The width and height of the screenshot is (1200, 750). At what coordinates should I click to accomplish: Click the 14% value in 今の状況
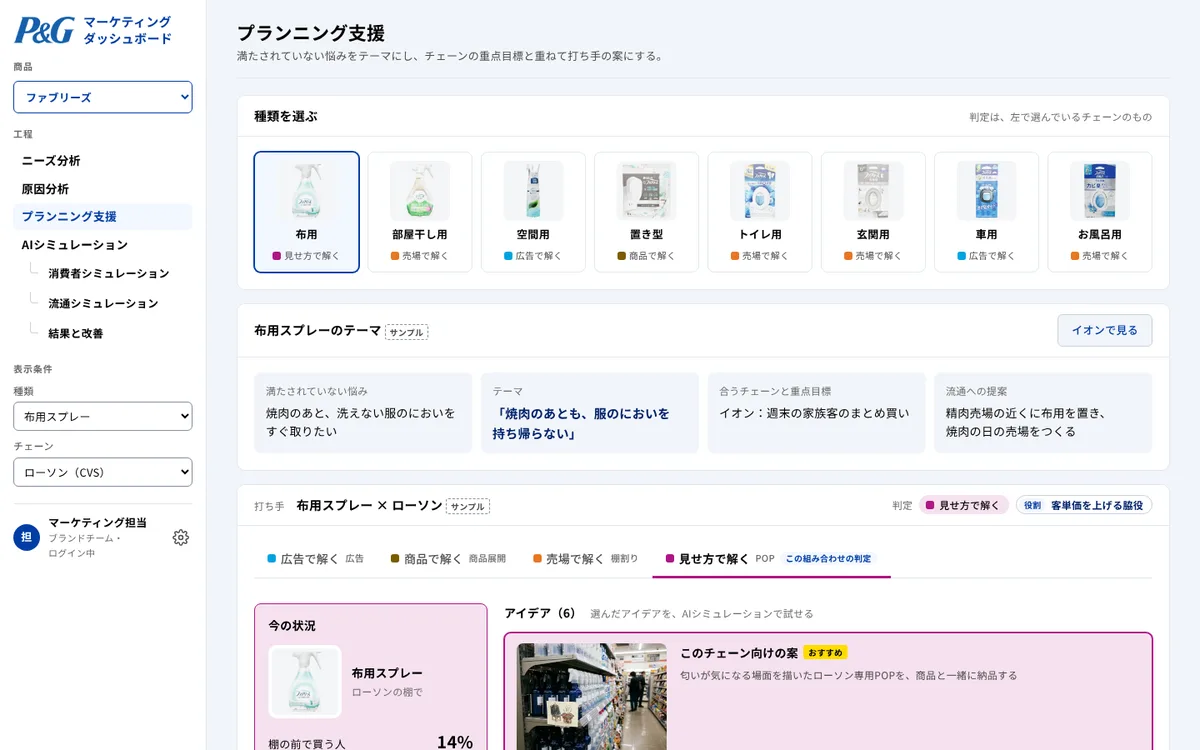coord(455,742)
